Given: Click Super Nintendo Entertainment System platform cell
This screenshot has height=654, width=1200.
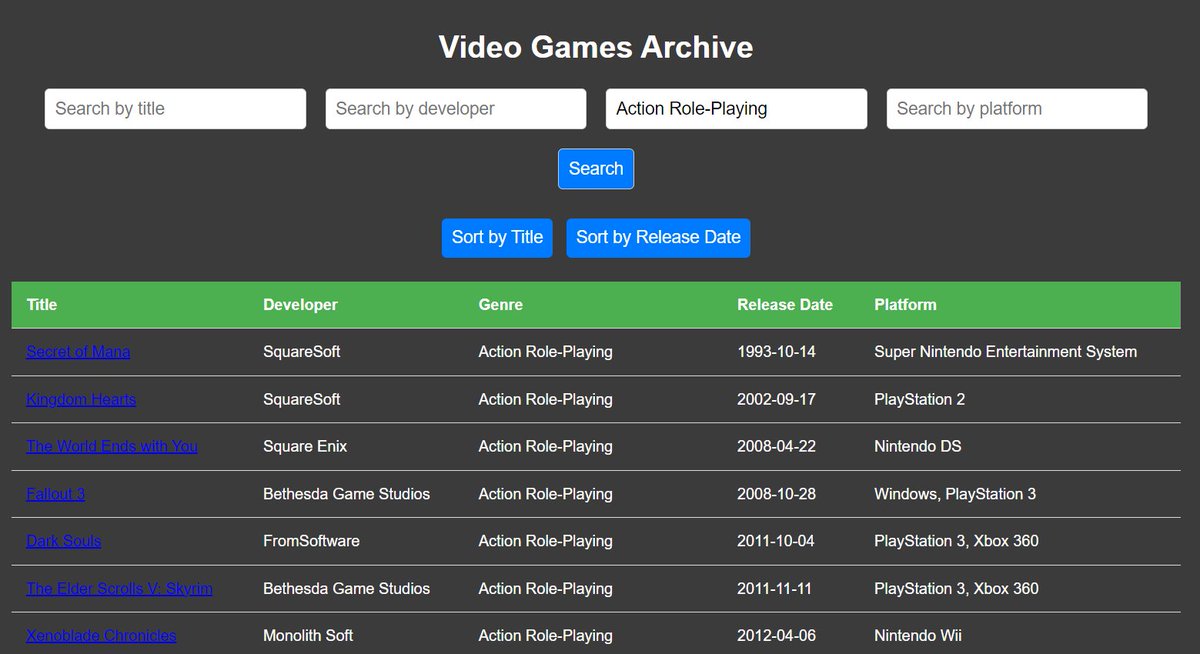Looking at the screenshot, I should (1006, 352).
